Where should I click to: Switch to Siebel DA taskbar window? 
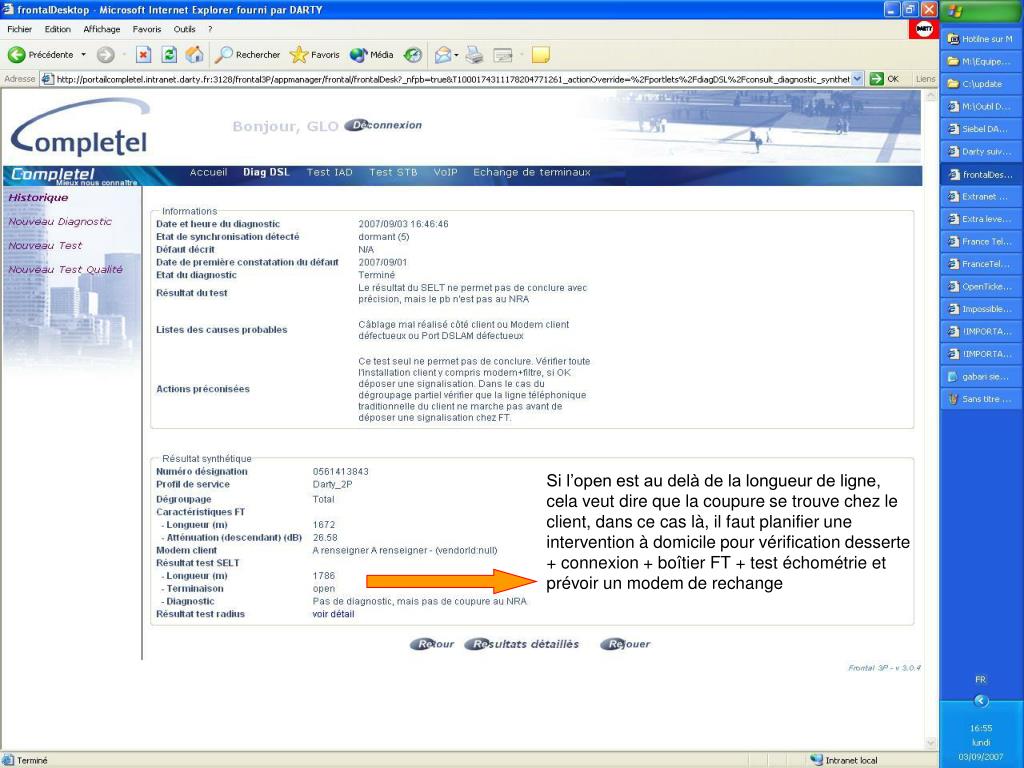981,129
